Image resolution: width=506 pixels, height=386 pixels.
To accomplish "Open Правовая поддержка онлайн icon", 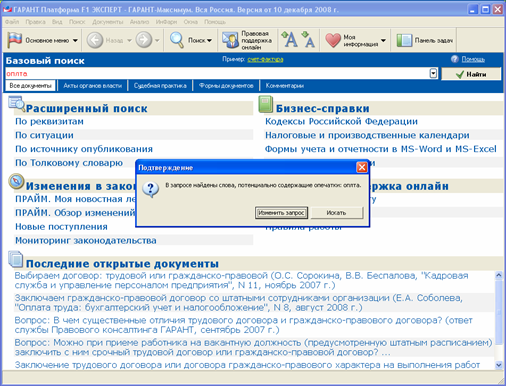I will 230,40.
